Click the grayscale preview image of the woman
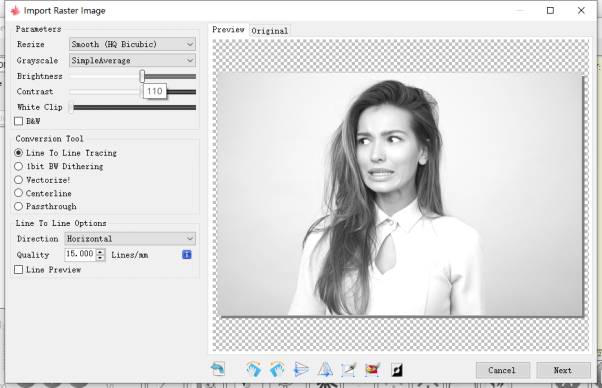 (x=399, y=194)
